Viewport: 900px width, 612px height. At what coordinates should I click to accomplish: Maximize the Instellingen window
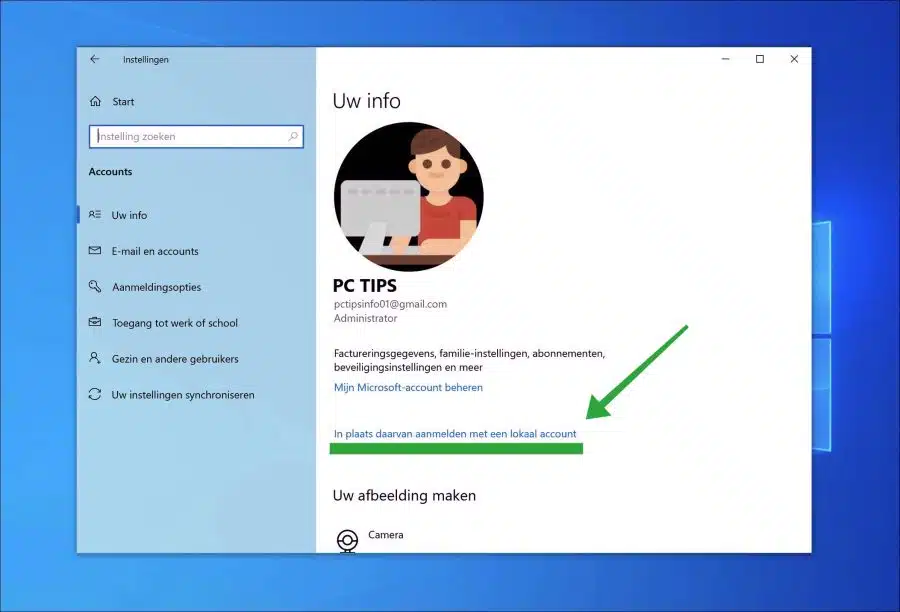760,59
